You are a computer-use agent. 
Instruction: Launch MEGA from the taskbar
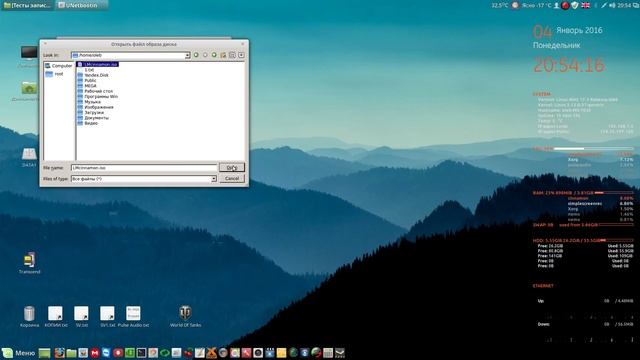(95, 353)
